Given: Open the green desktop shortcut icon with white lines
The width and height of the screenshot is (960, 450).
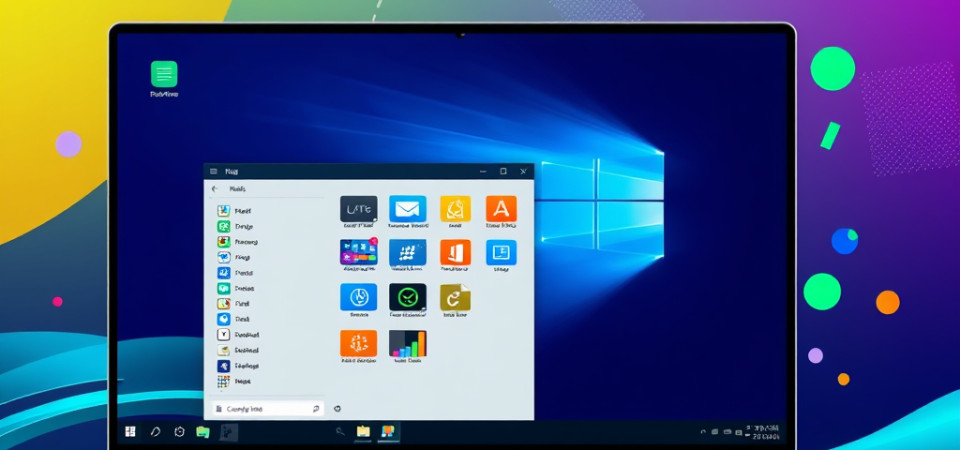Looking at the screenshot, I should pos(164,74).
